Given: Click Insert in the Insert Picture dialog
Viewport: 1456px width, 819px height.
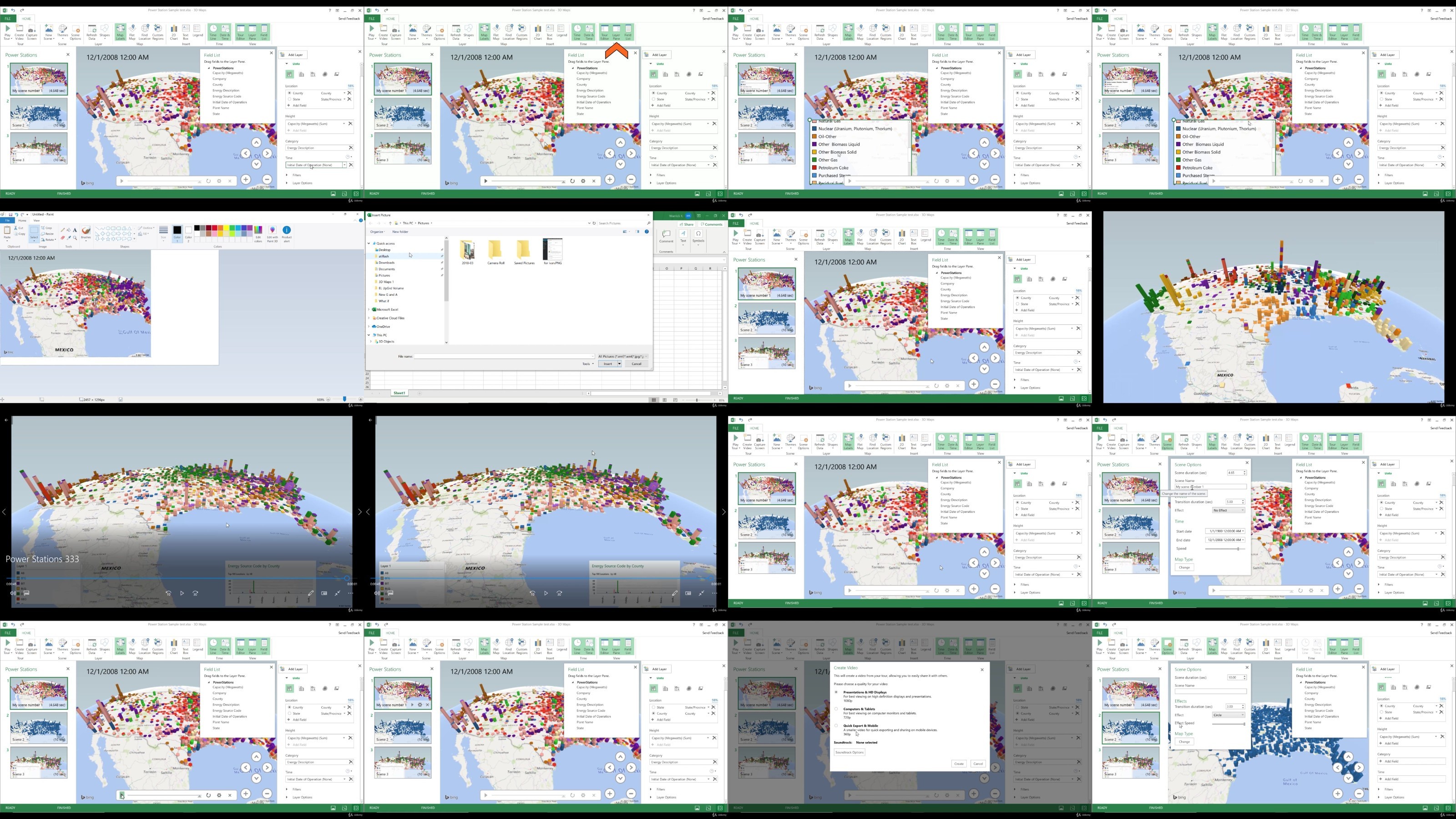Looking at the screenshot, I should (607, 364).
